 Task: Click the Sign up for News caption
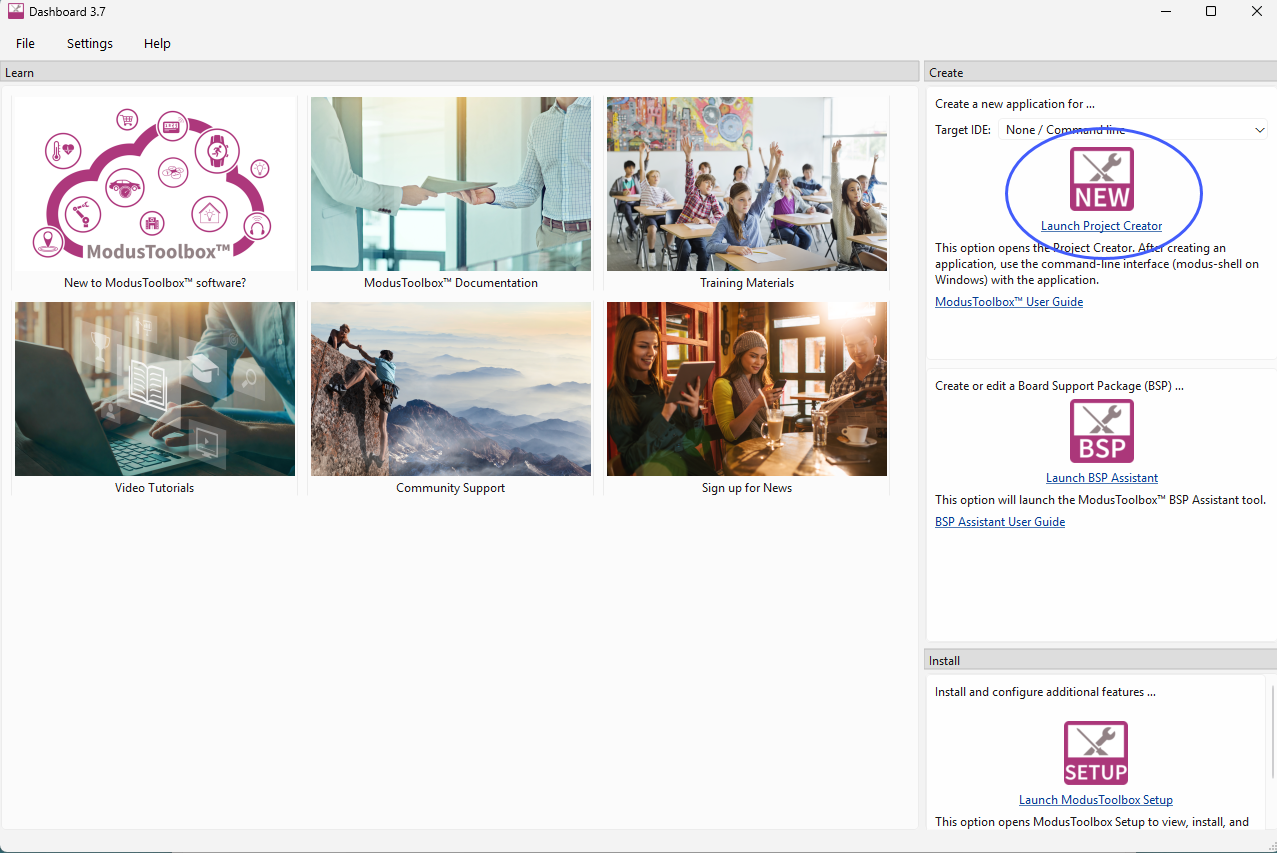pos(747,488)
